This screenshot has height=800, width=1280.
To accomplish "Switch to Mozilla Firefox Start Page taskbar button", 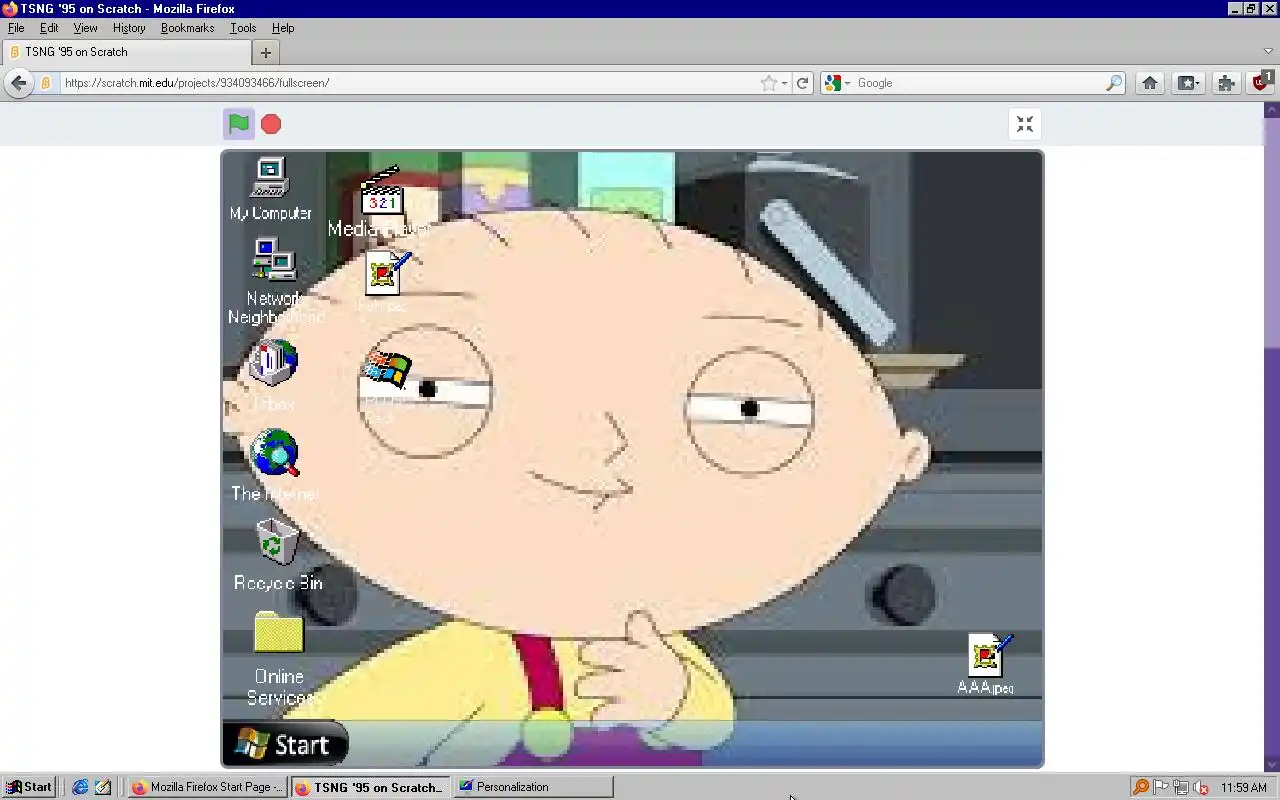I will point(208,787).
